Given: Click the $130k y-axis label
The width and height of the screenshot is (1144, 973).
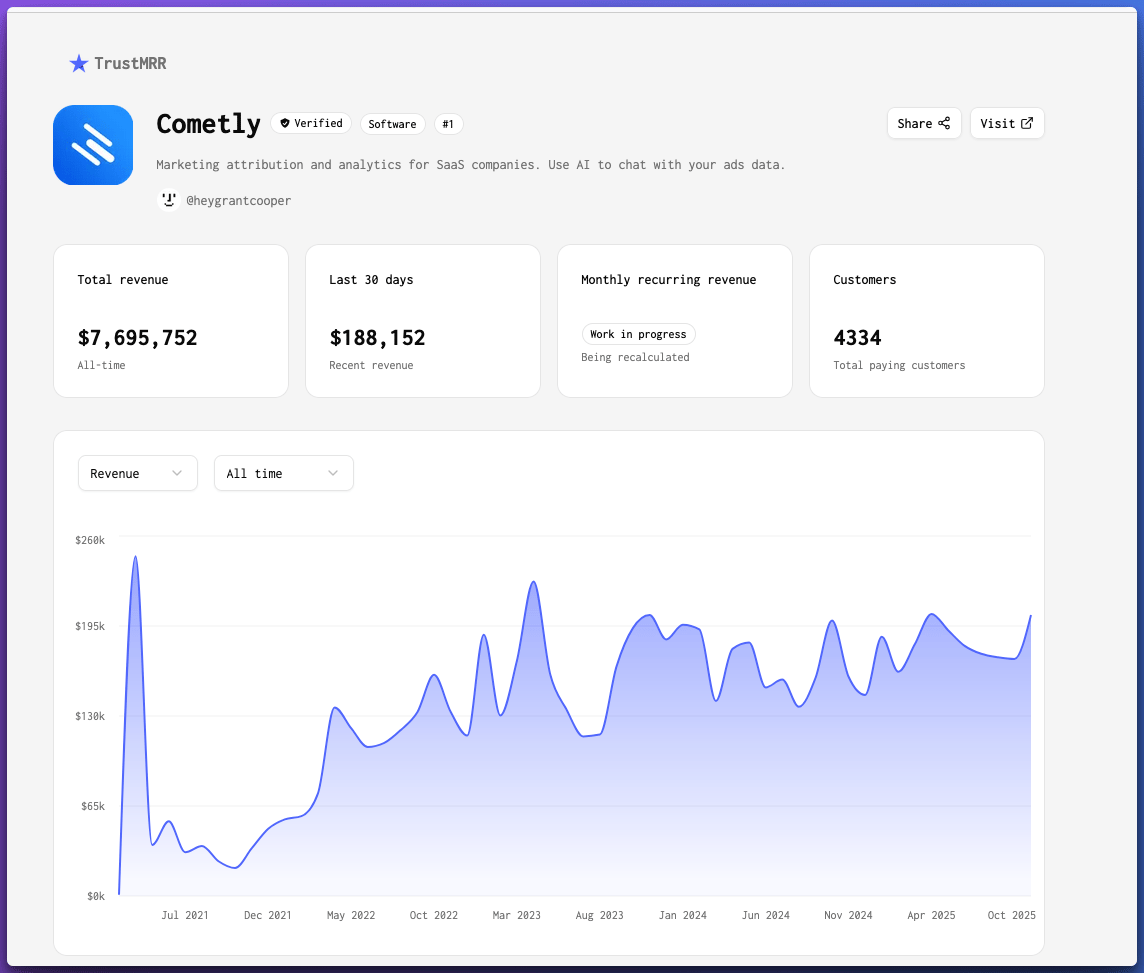Looking at the screenshot, I should pos(90,716).
